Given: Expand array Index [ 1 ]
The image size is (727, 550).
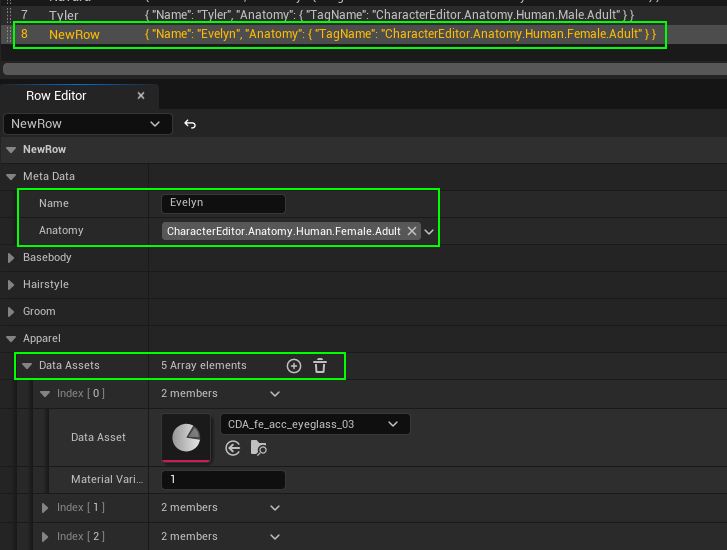Looking at the screenshot, I should click(x=44, y=508).
